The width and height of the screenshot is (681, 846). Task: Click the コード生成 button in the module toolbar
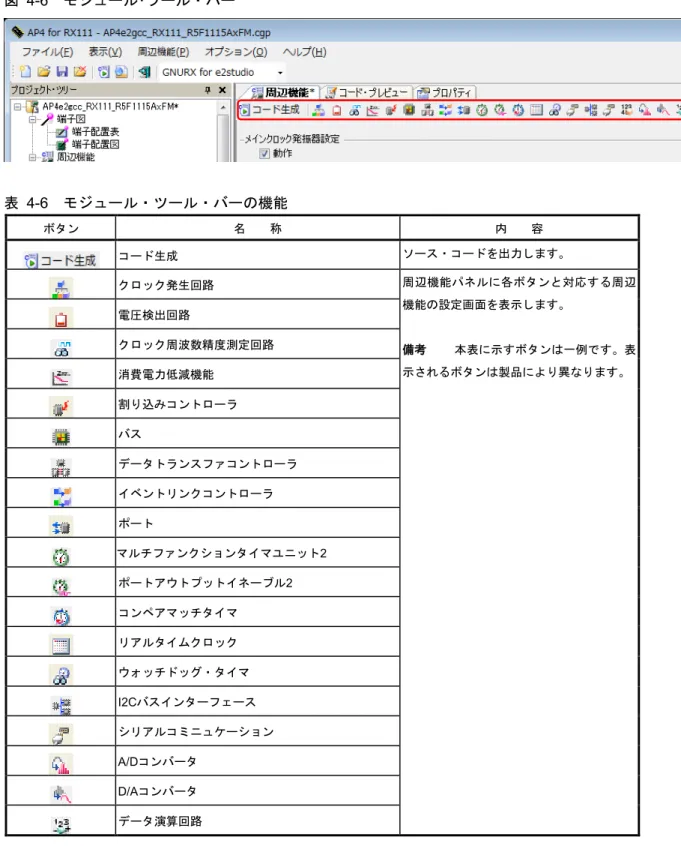[x=269, y=110]
